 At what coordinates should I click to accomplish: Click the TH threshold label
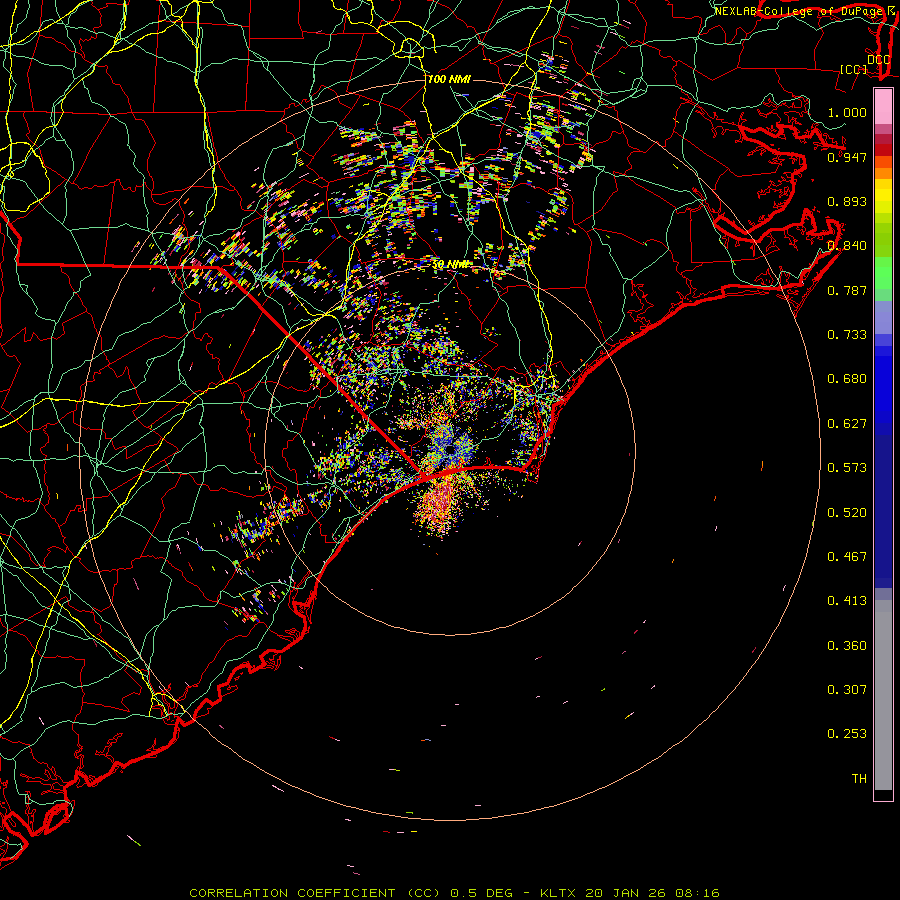[x=859, y=779]
